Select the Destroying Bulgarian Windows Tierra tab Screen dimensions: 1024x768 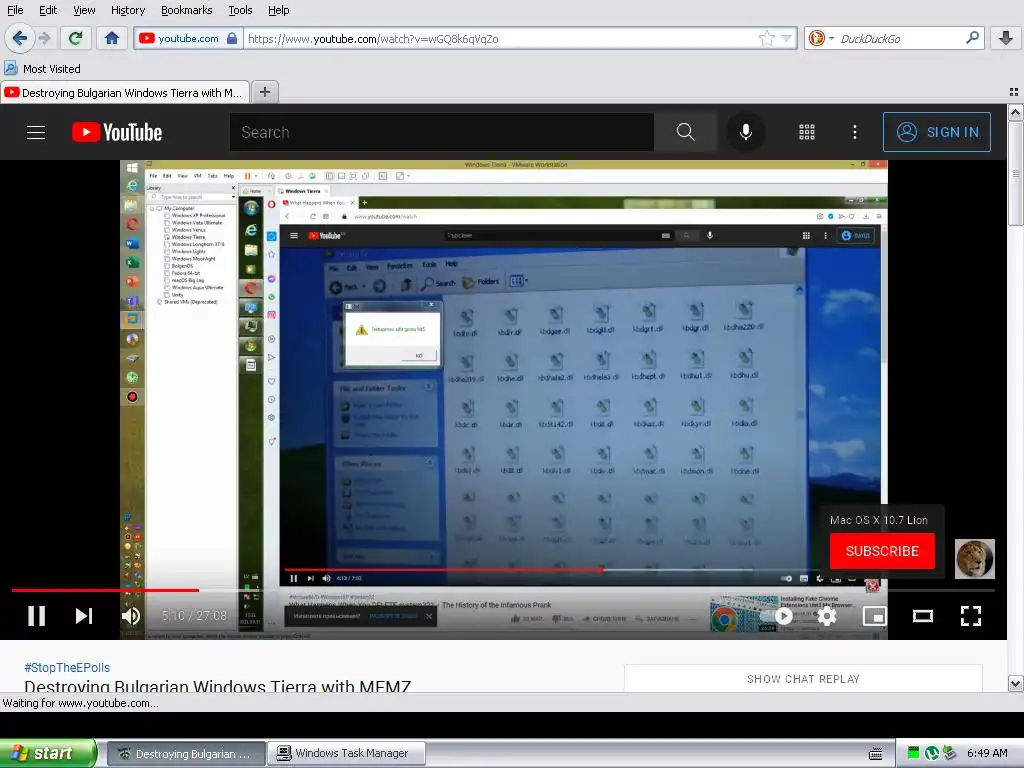click(125, 93)
